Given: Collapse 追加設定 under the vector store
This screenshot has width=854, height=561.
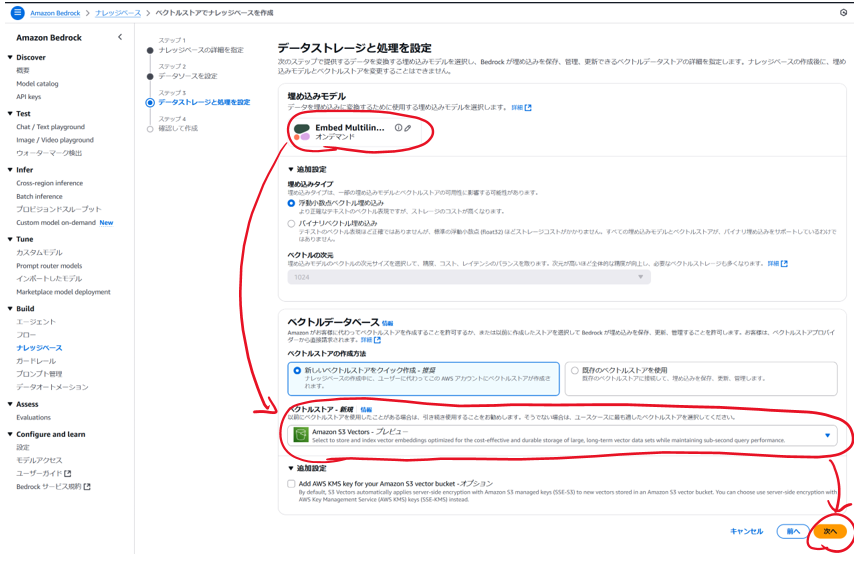Looking at the screenshot, I should (307, 468).
